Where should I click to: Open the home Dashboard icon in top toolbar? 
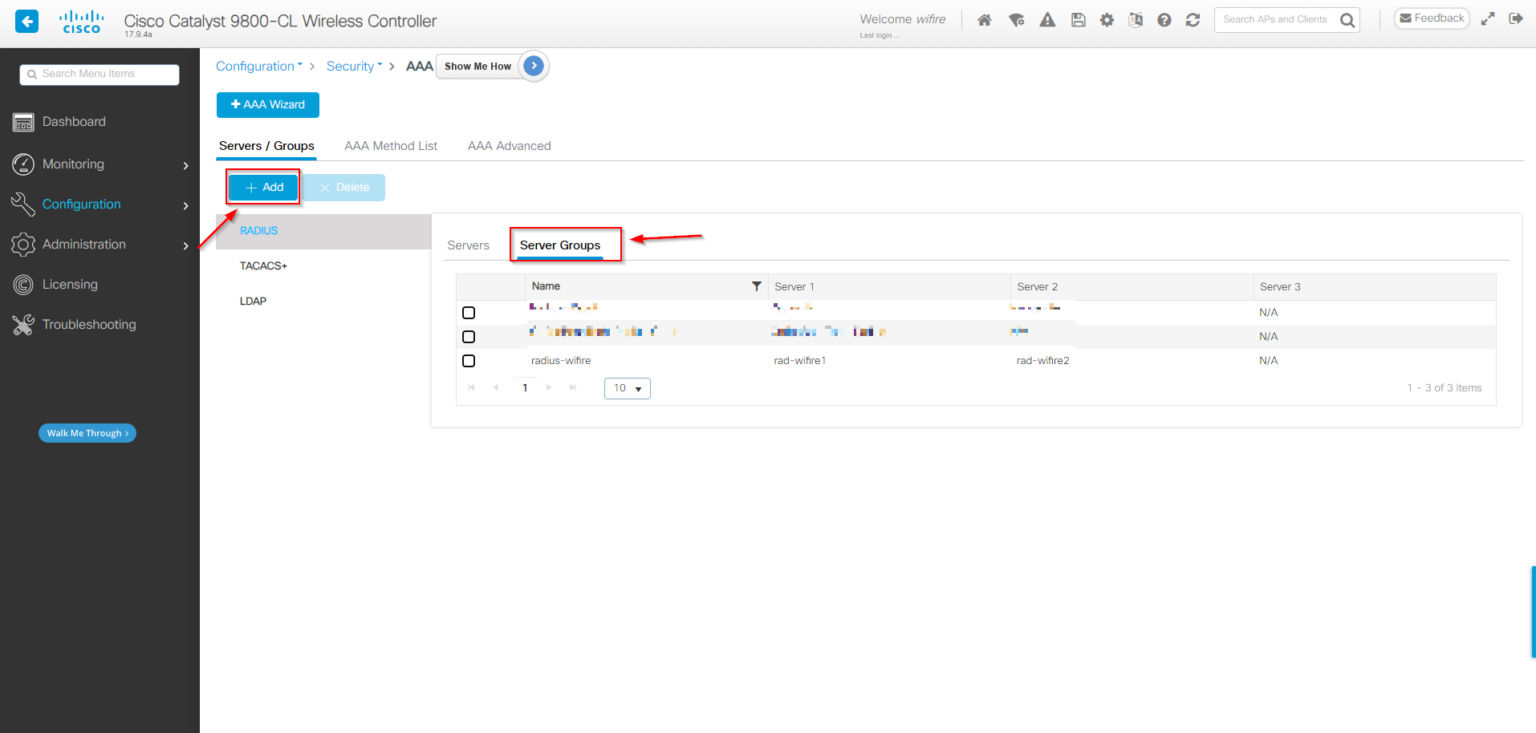[984, 18]
